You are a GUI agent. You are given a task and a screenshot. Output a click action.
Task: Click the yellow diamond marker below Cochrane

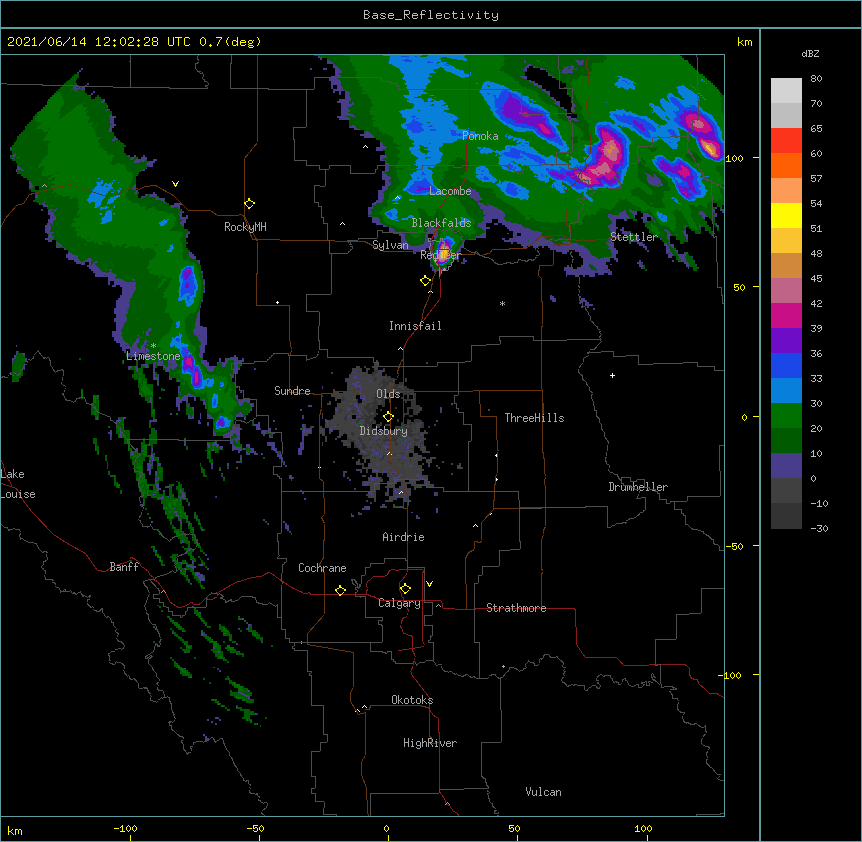pyautogui.click(x=340, y=590)
